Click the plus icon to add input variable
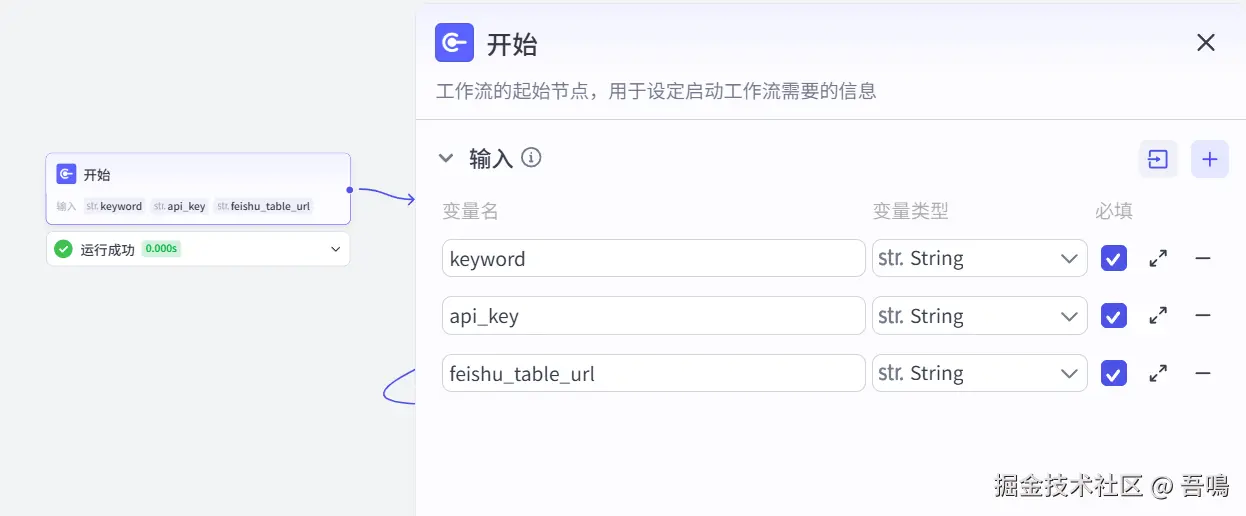 click(x=1209, y=159)
